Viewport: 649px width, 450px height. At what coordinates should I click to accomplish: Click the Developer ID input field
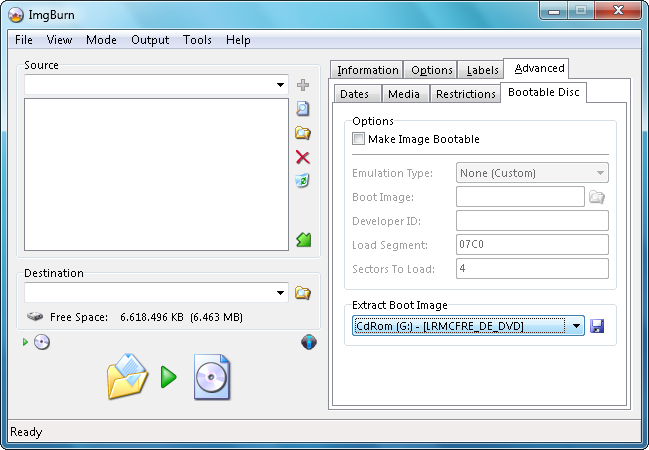pos(532,221)
